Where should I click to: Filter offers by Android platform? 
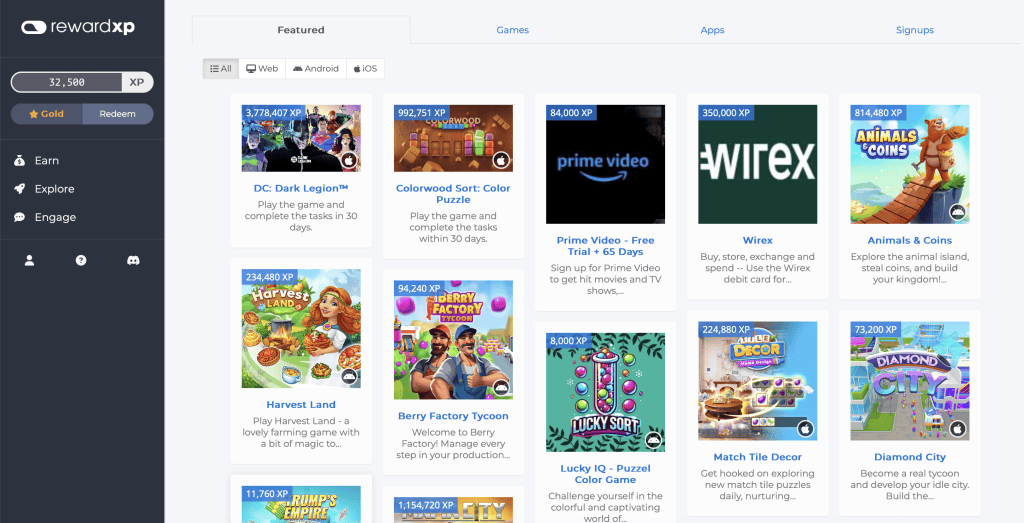point(316,69)
